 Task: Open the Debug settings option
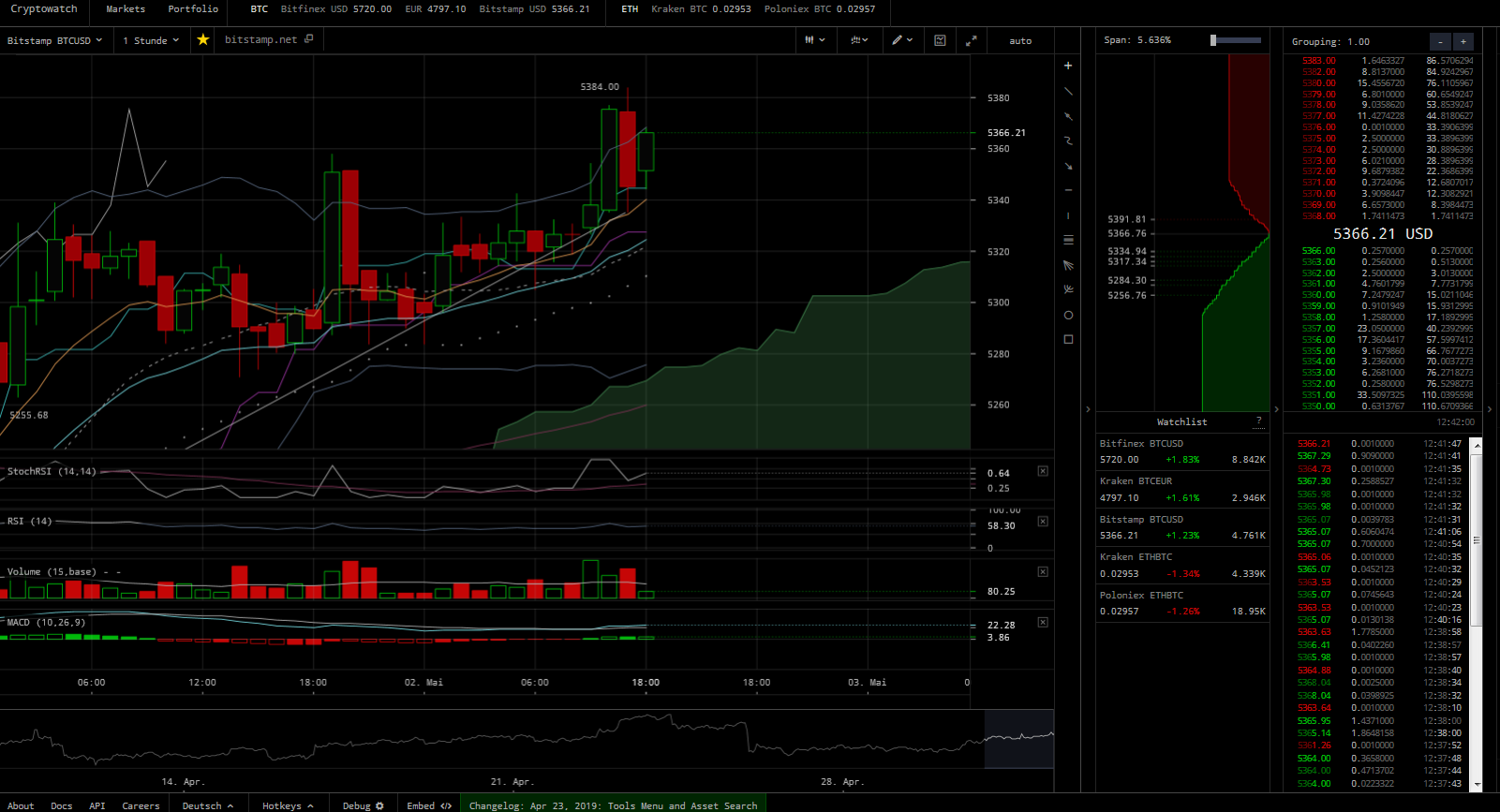pos(363,805)
